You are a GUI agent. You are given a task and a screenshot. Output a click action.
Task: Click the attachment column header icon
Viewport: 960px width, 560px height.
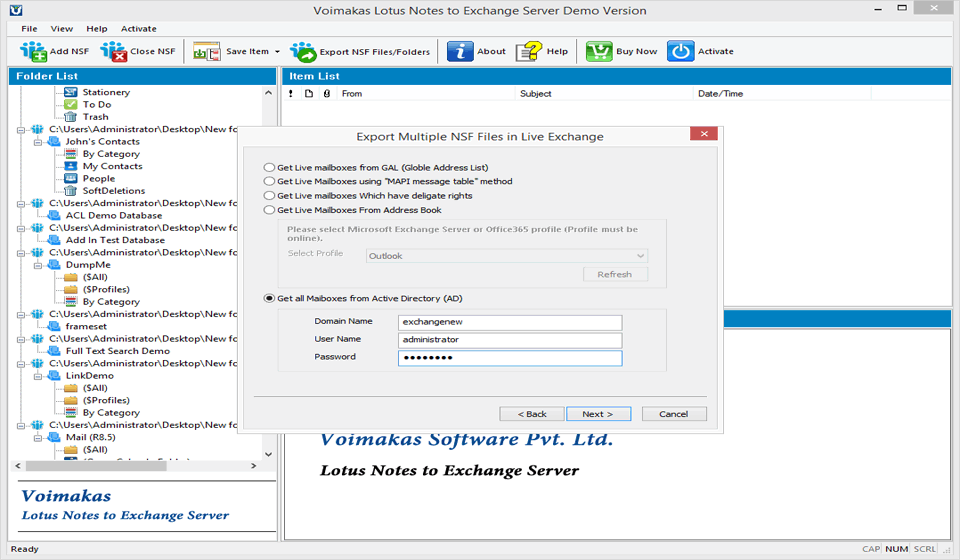point(327,94)
